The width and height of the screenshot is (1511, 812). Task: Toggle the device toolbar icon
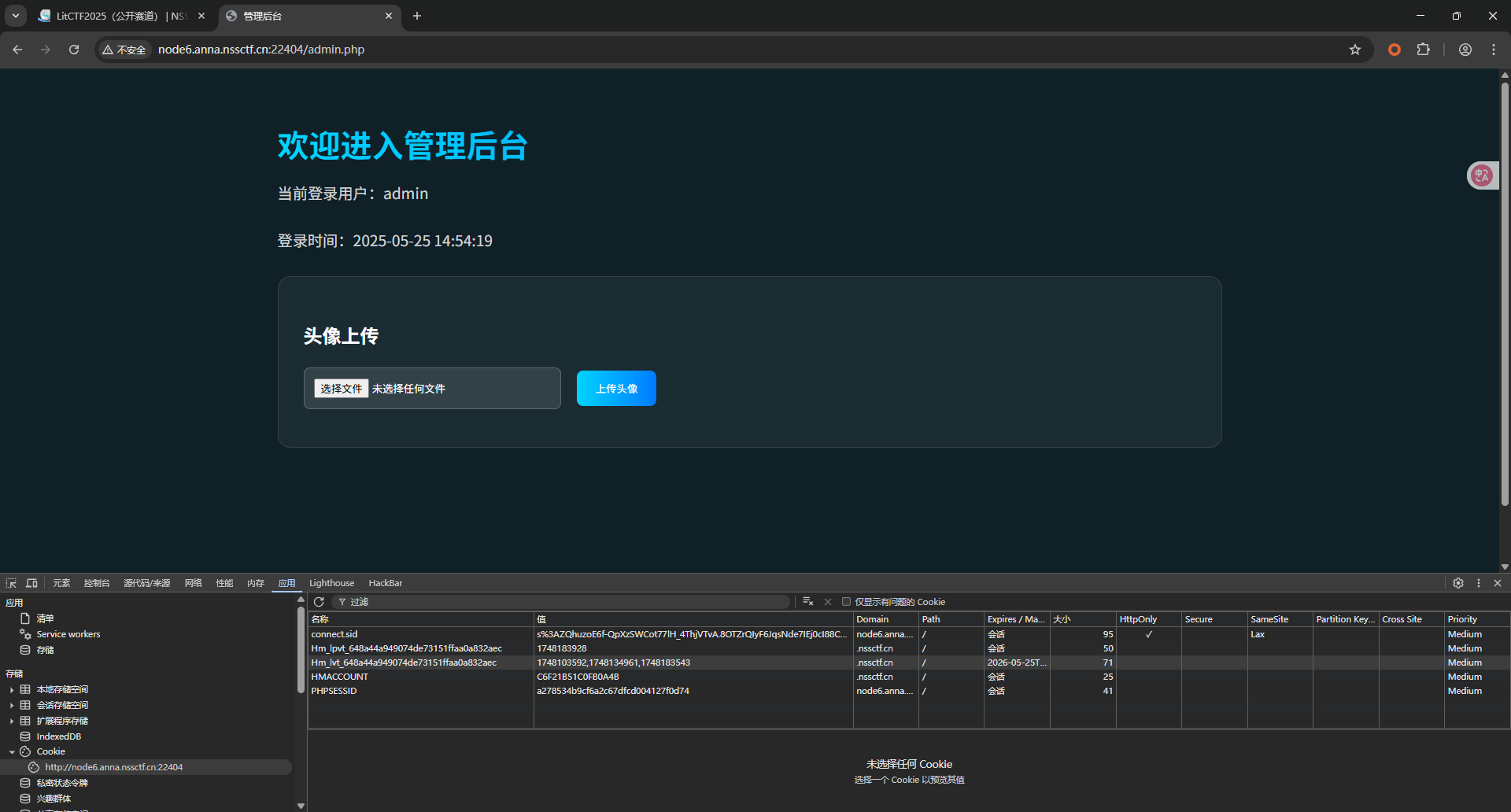[x=31, y=583]
